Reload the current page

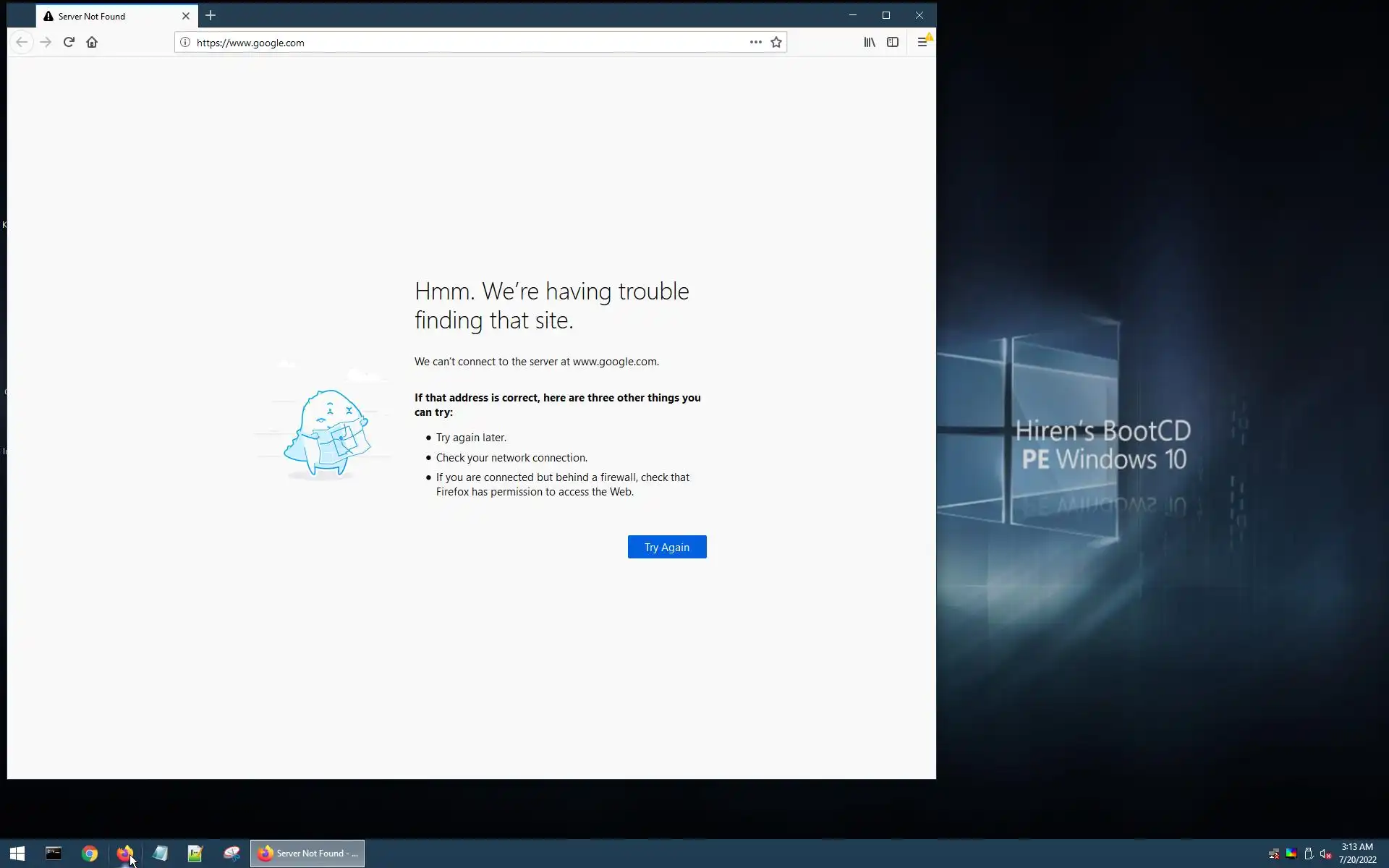(69, 42)
